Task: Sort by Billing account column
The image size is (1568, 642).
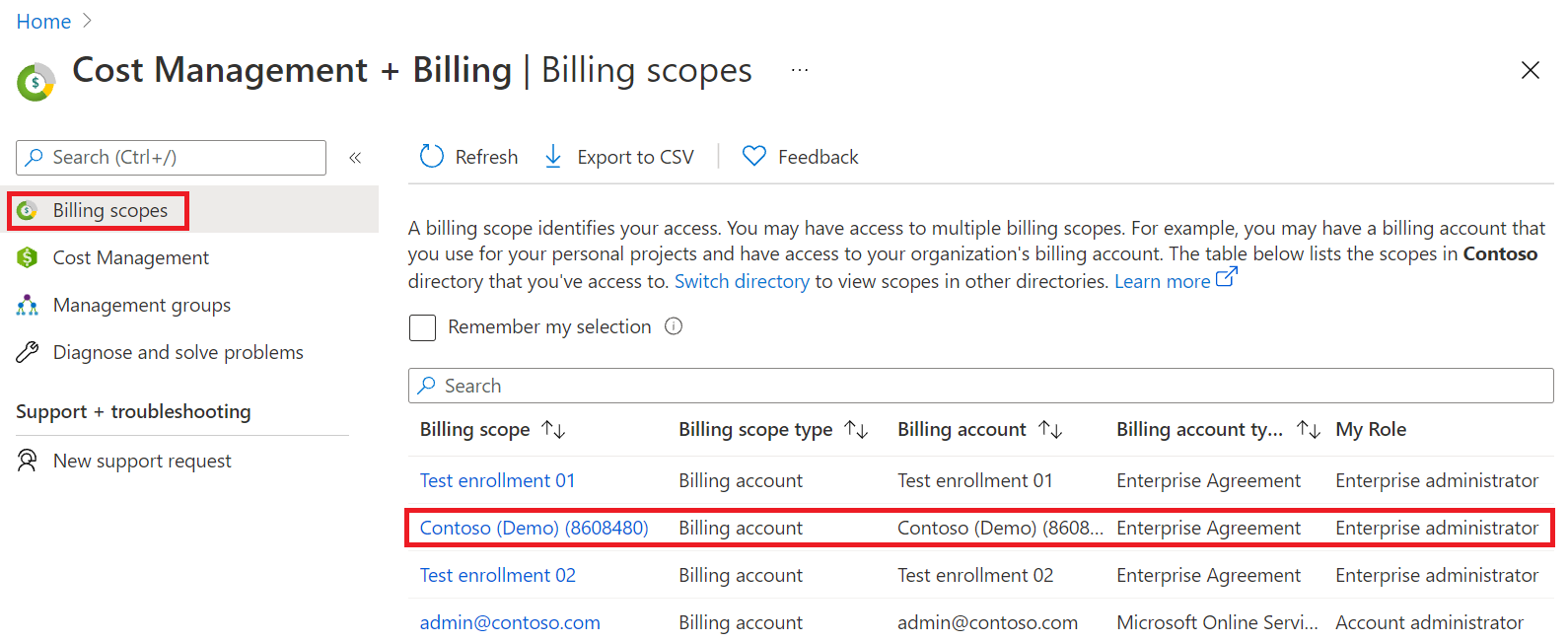Action: click(1051, 430)
